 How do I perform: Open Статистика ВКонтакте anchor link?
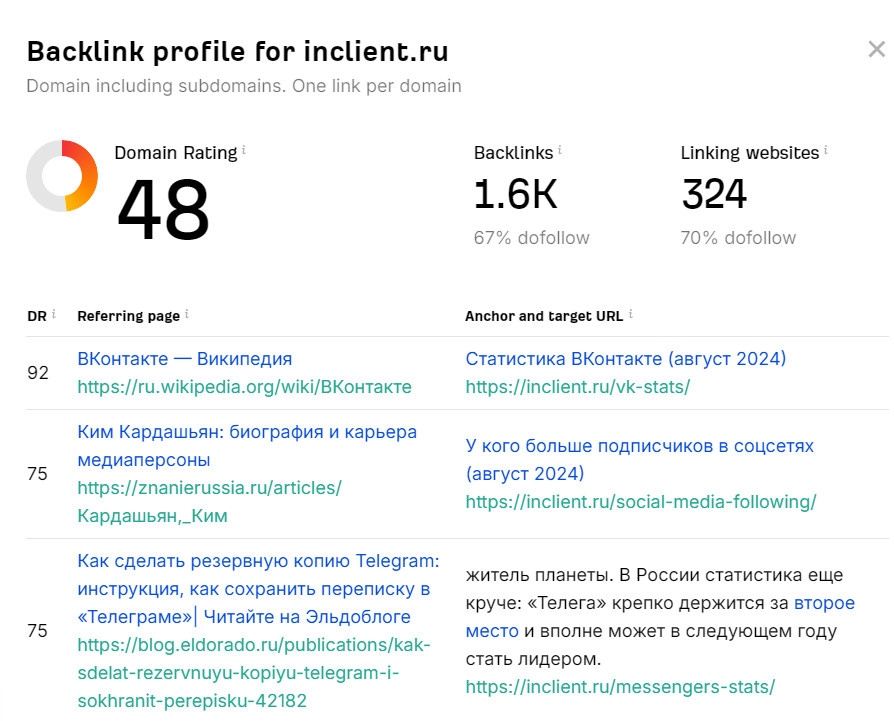point(625,359)
